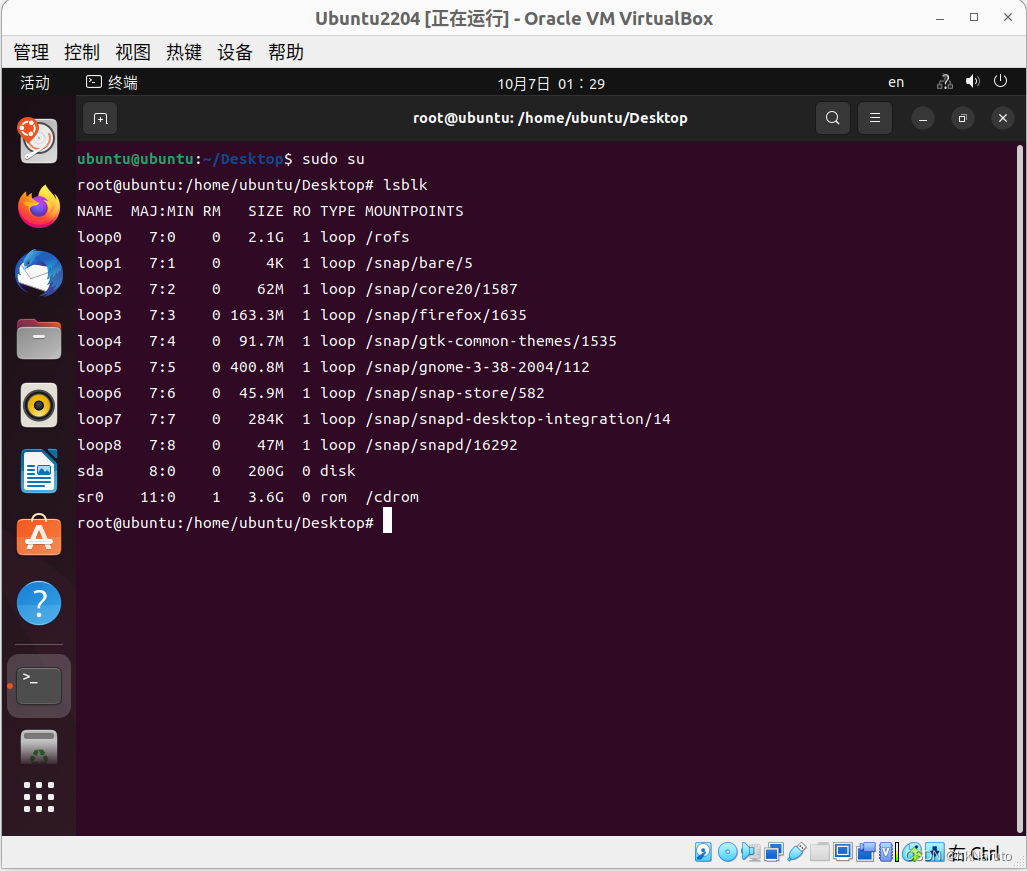Click the sr0 /cdrom row
Image resolution: width=1027 pixels, height=871 pixels.
(x=248, y=497)
